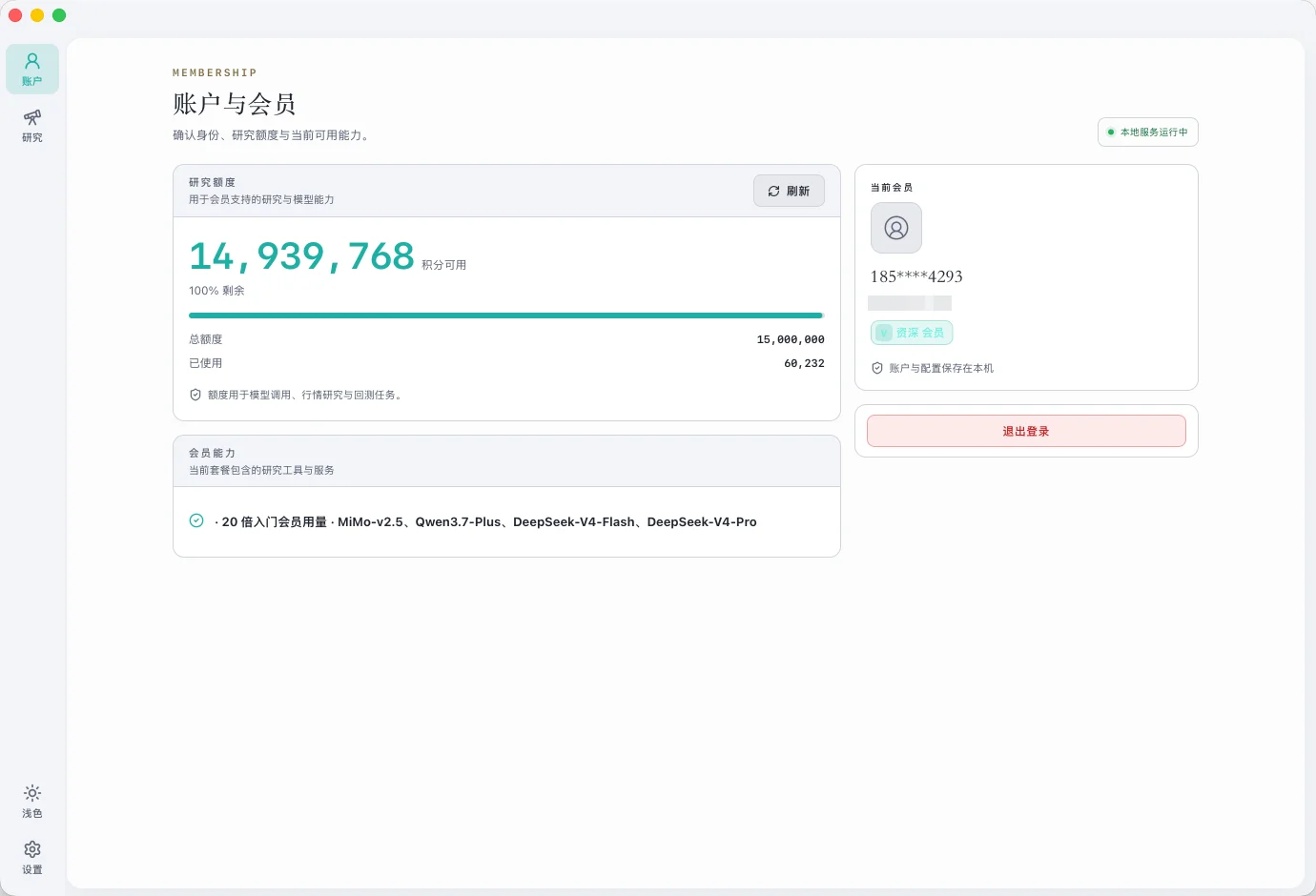
Task: Click the teal quota progress bar
Action: pyautogui.click(x=506, y=316)
